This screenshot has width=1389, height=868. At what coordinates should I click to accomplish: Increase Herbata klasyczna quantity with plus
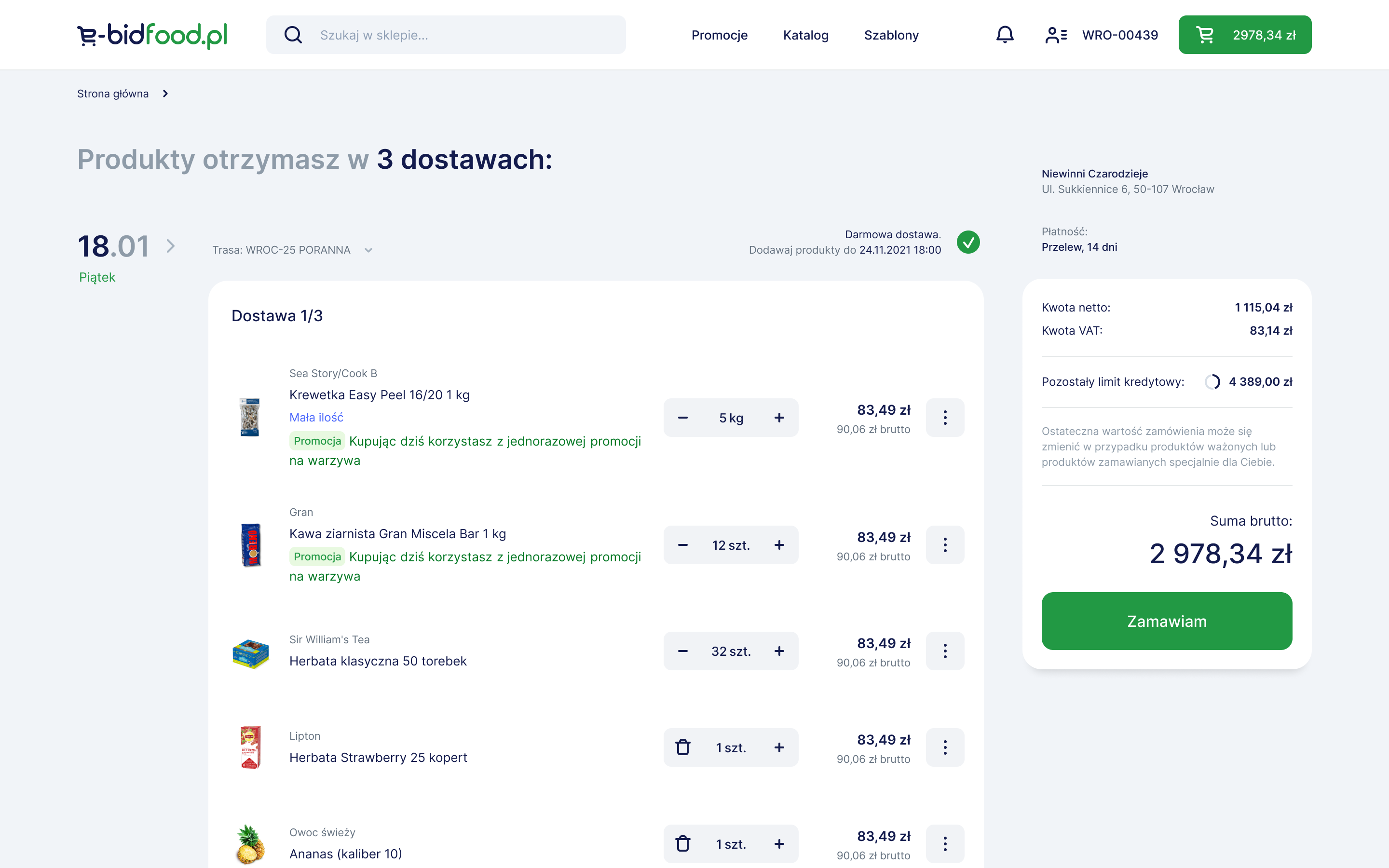(779, 651)
